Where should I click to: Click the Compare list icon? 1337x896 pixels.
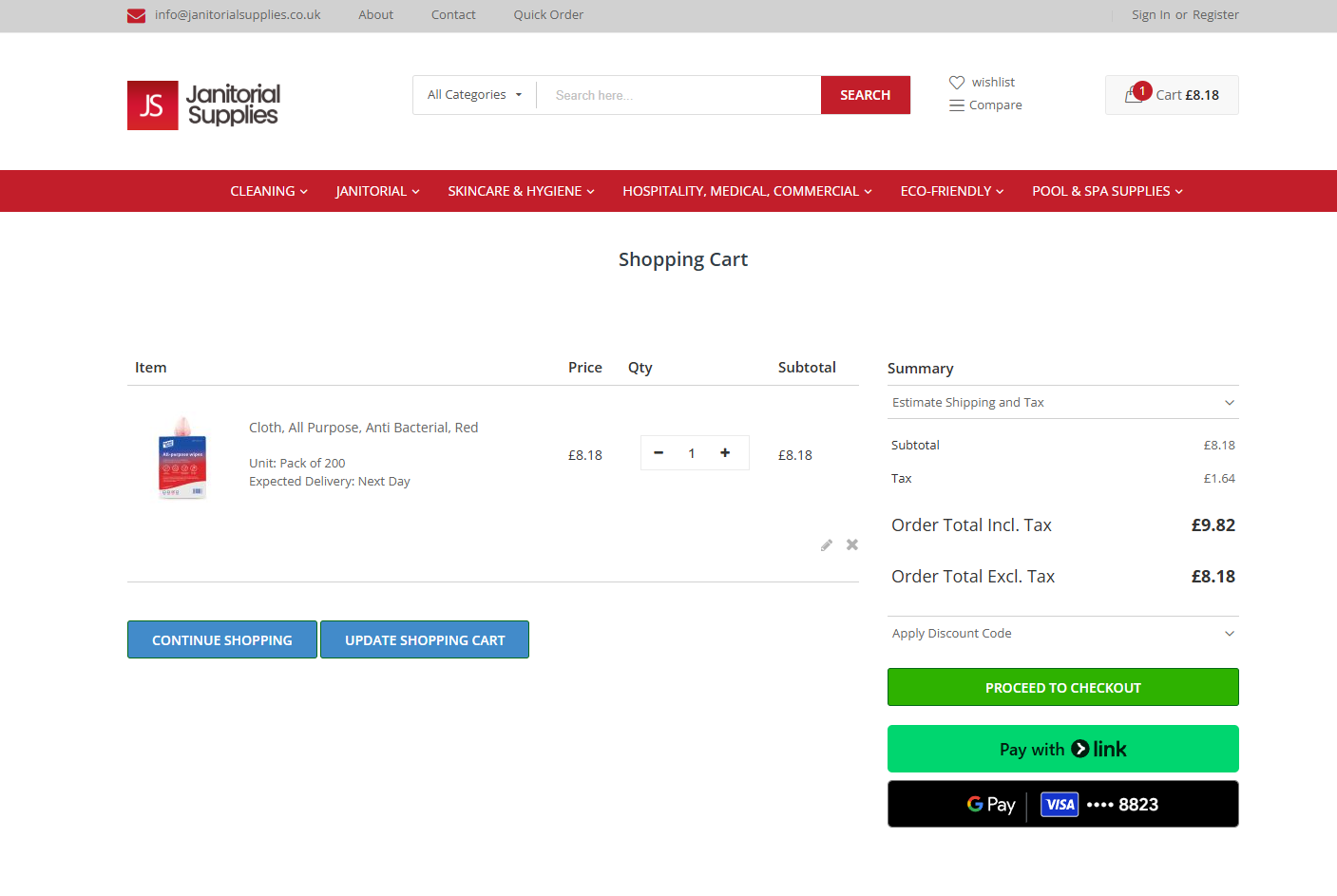coord(957,105)
